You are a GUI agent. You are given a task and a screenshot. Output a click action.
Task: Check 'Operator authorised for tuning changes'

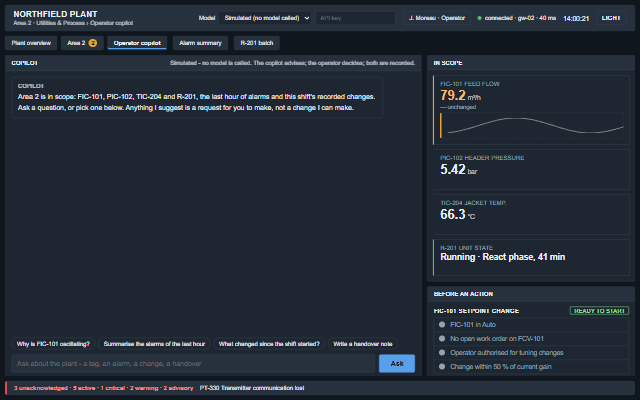pyautogui.click(x=531, y=353)
